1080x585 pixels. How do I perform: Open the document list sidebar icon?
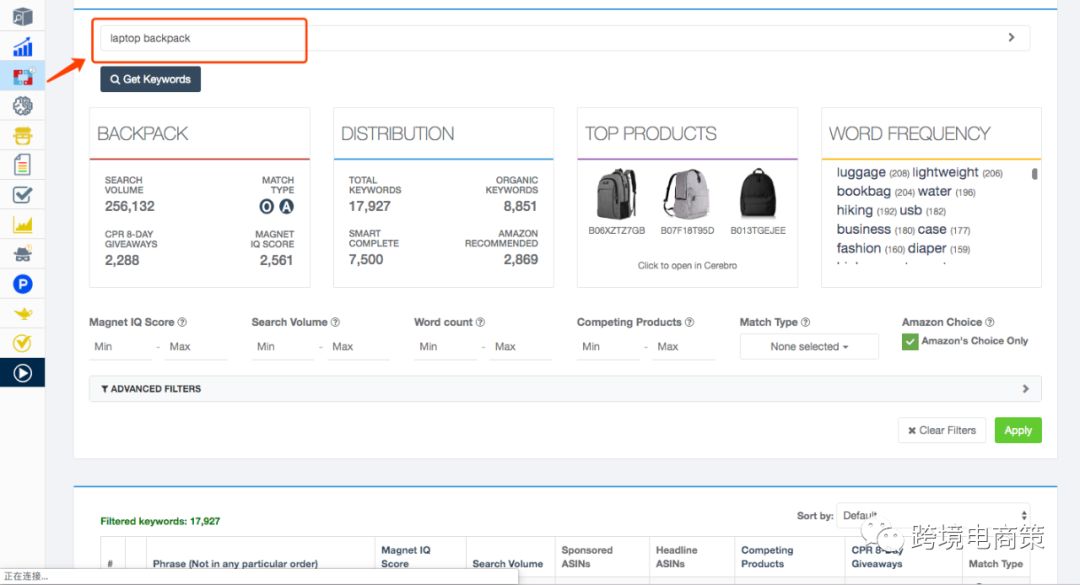click(22, 165)
